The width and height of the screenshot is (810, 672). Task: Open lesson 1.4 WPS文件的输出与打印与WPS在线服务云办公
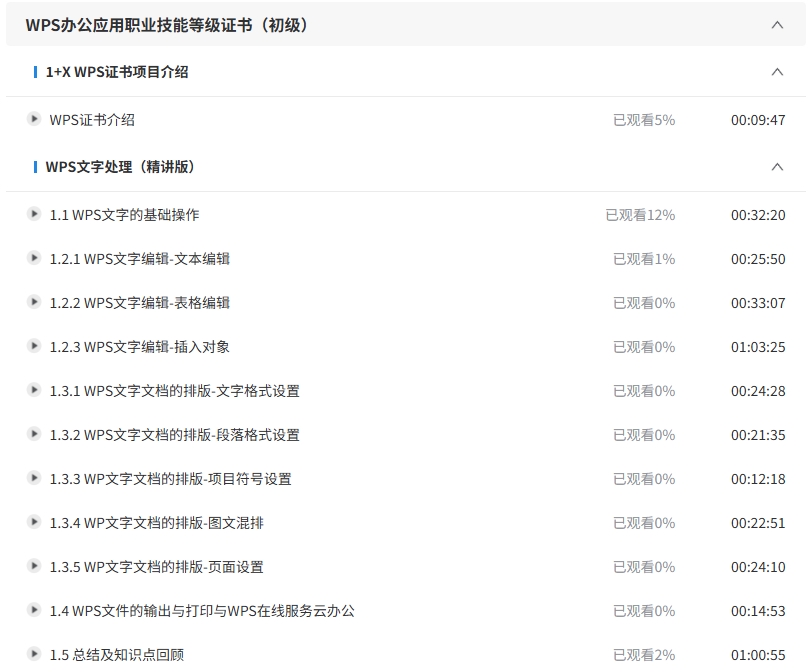pyautogui.click(x=202, y=611)
